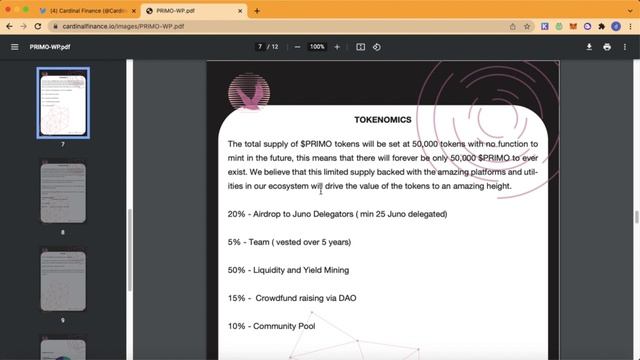Go back to the previous page
The image size is (640, 360).
tap(9, 26)
